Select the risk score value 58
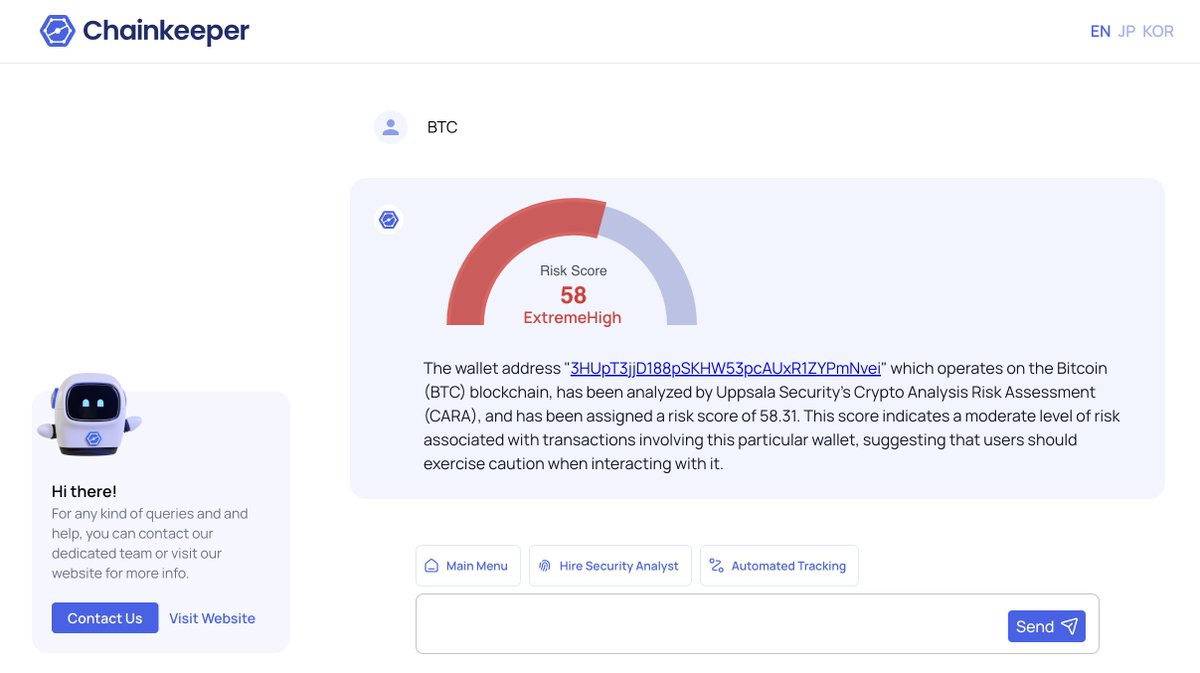 coord(573,295)
